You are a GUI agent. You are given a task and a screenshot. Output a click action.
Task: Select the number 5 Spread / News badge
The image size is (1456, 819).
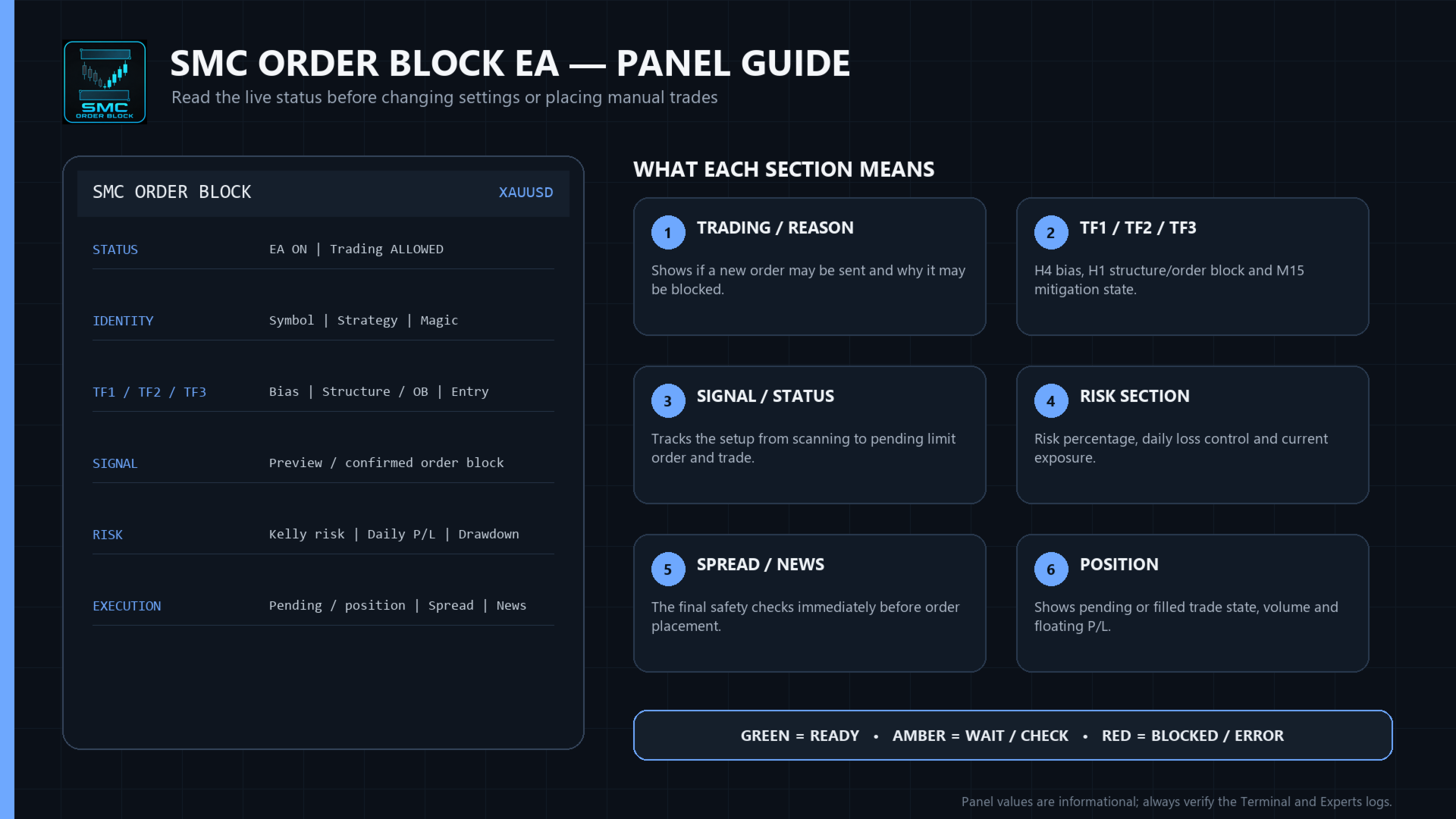pyautogui.click(x=668, y=570)
